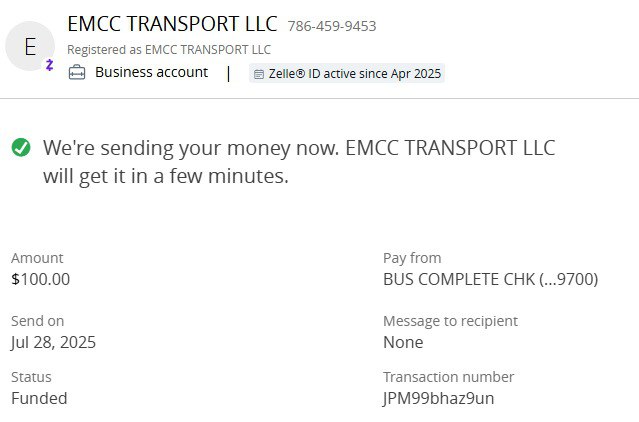Select the EMCC TRANSPORT LLC recipient heading
639x422 pixels.
coord(172,24)
